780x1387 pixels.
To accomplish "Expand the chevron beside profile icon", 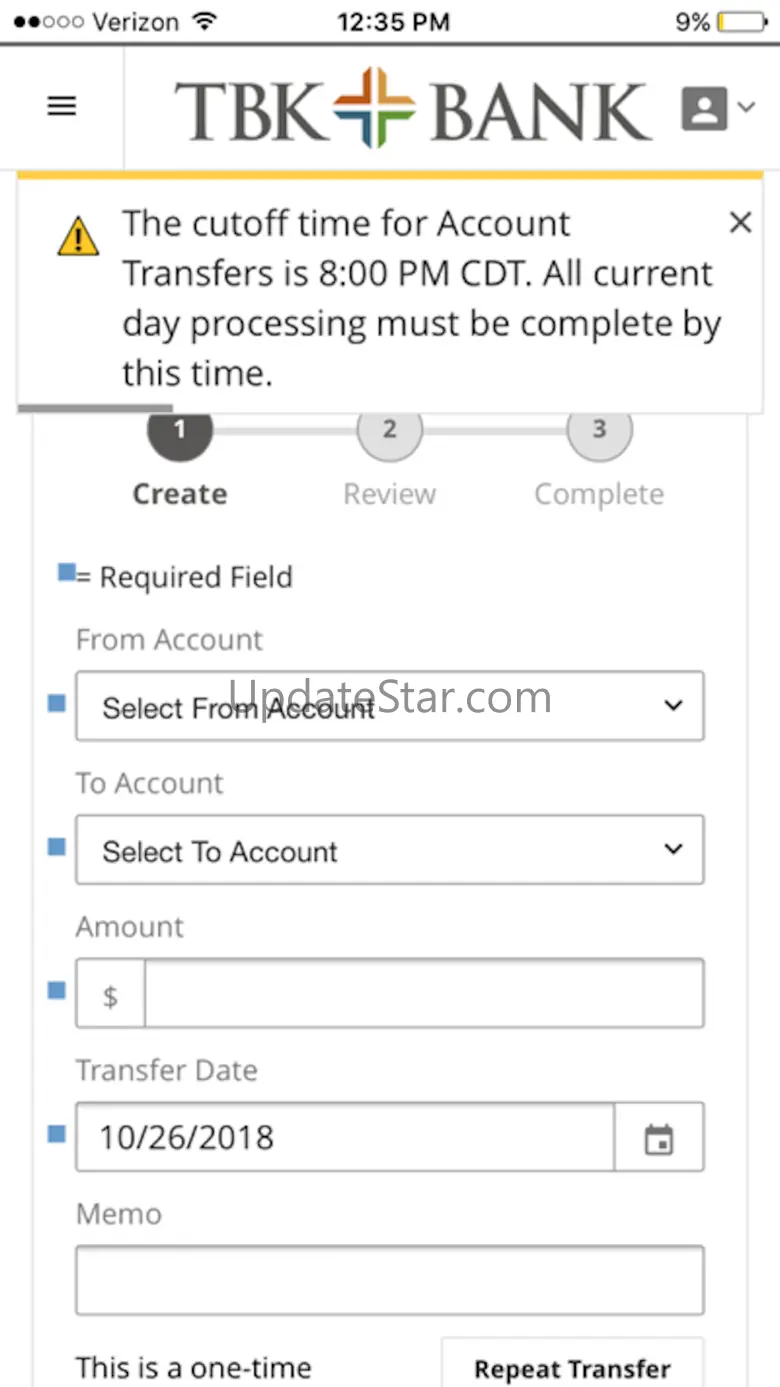I will 746,106.
